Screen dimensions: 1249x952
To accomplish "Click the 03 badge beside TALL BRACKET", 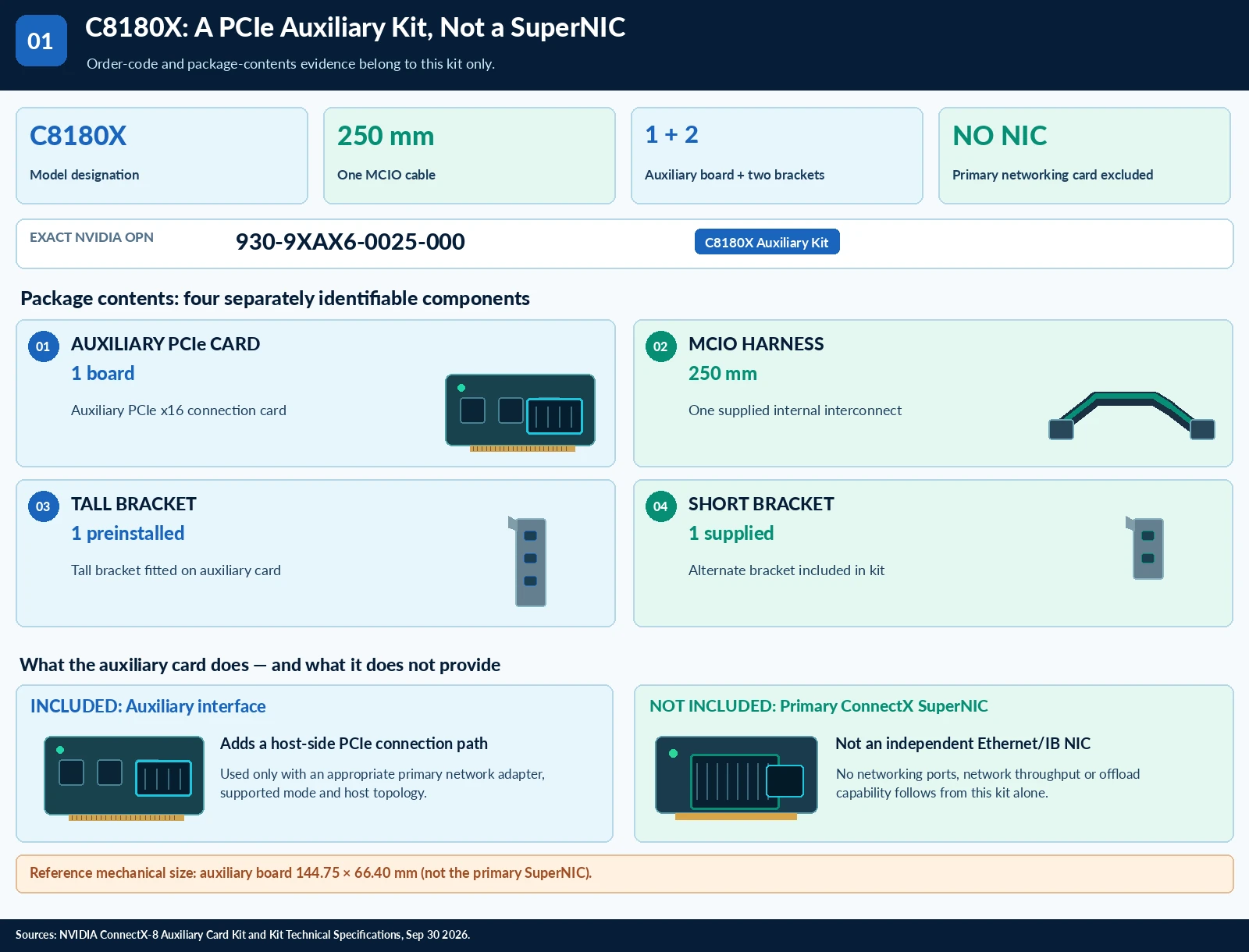I will (44, 506).
